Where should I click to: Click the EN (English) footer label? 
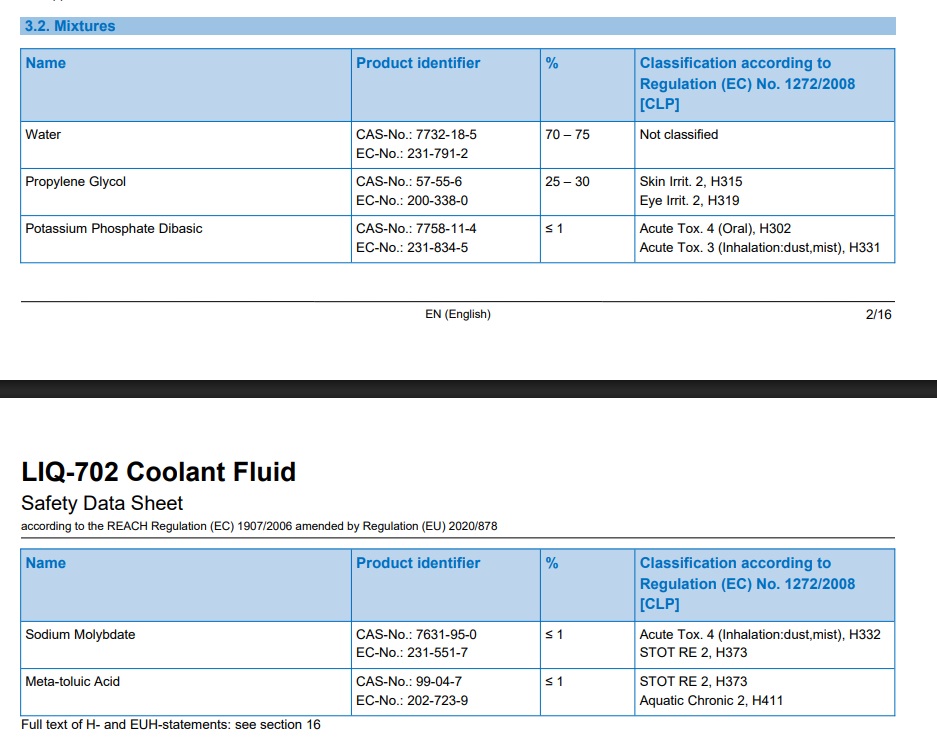coord(458,314)
